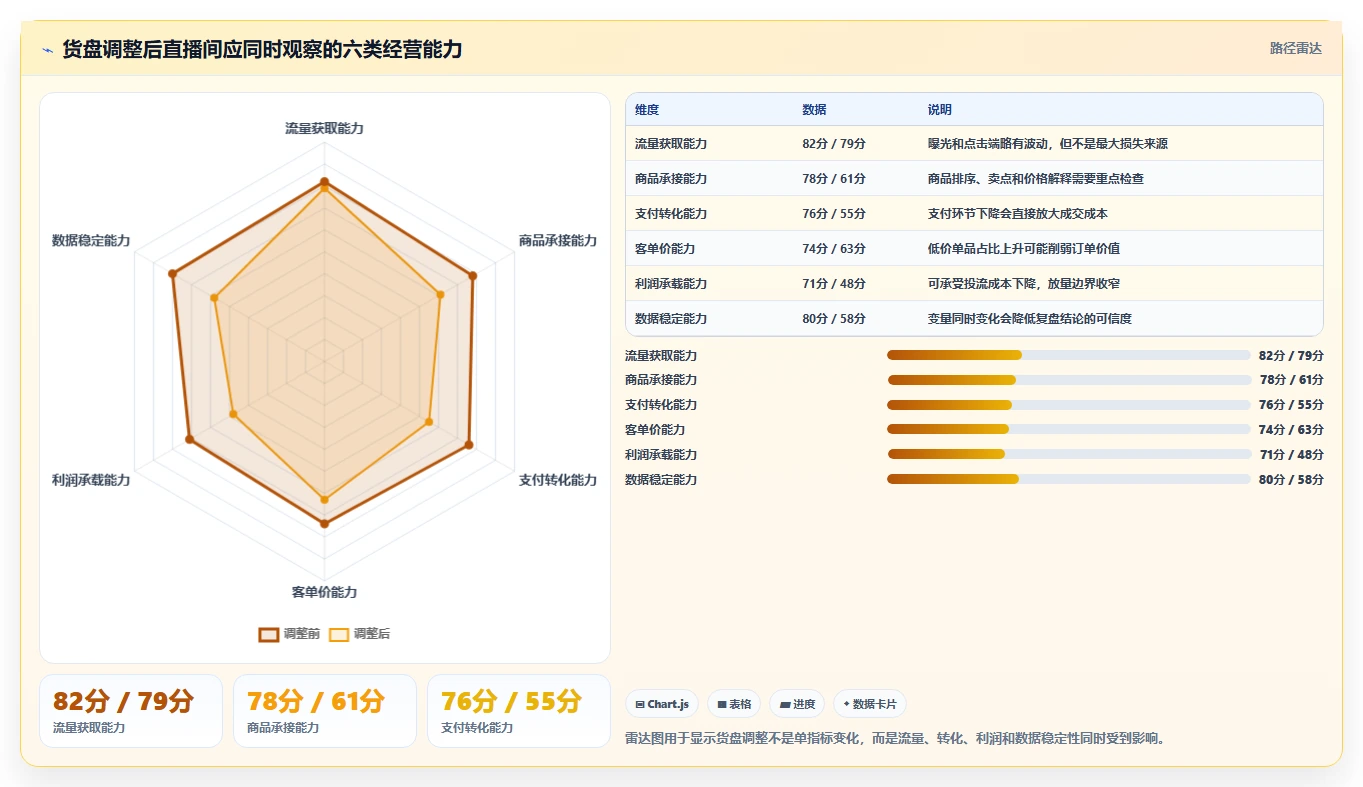Click the 商品承接能力 progress bar

click(1069, 380)
